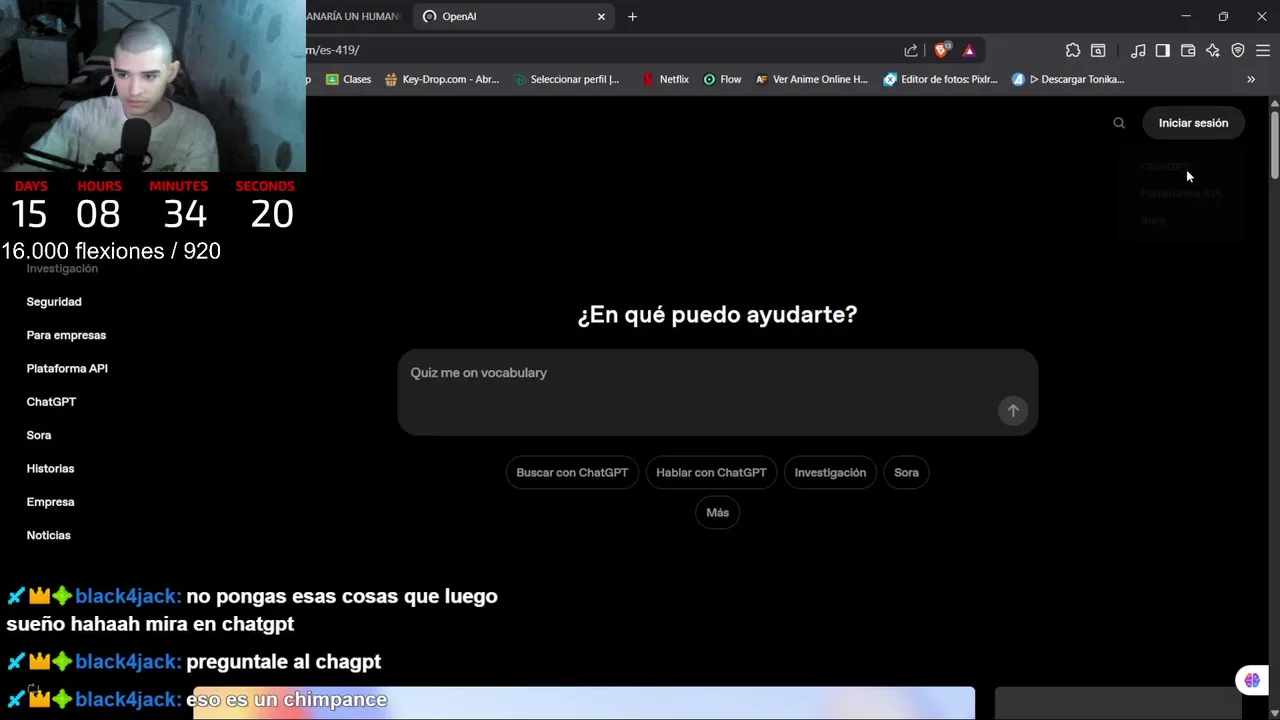The image size is (1280, 720).
Task: Open ChatGPT in the sidebar menu
Action: 51,402
